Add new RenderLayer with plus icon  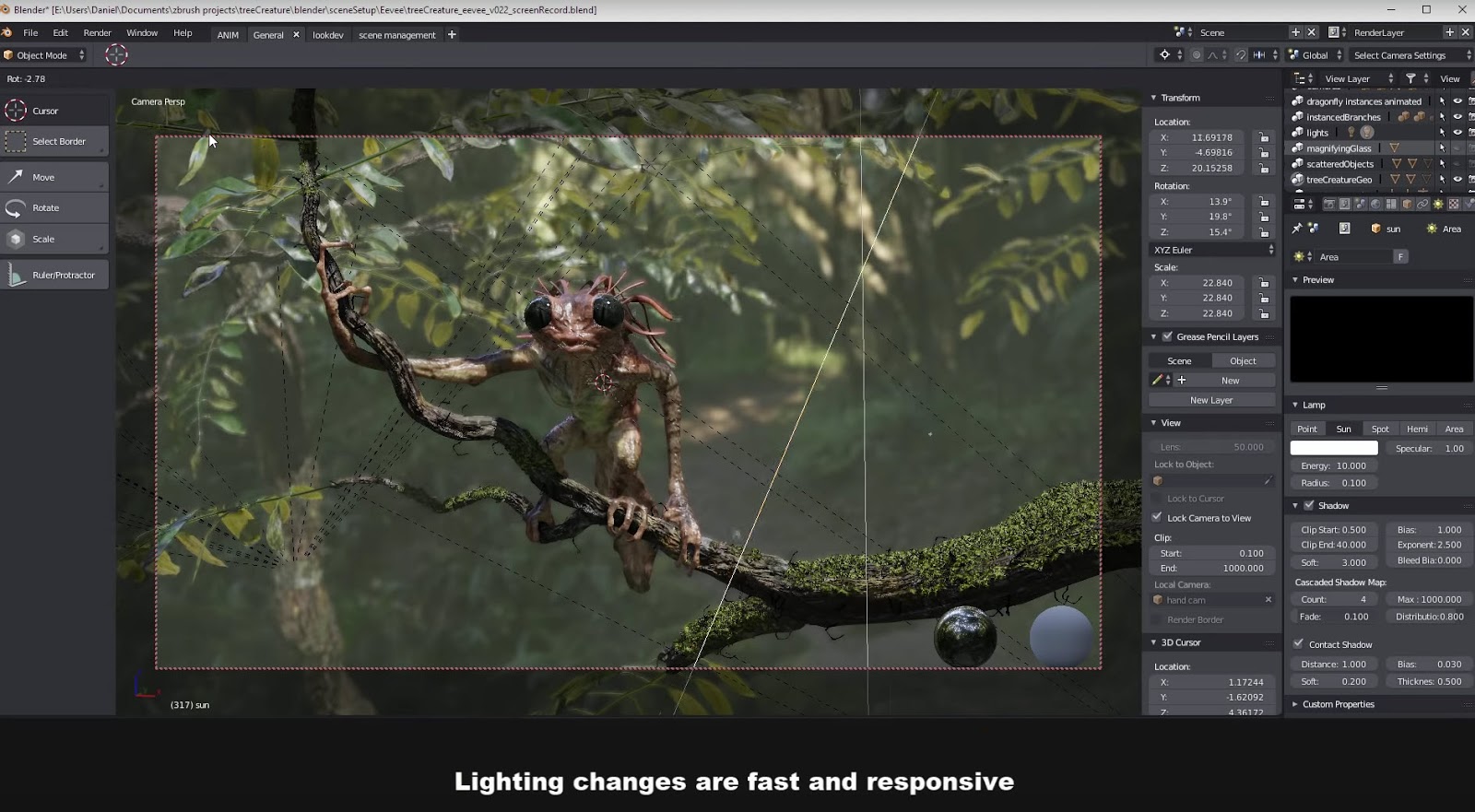click(x=1449, y=32)
